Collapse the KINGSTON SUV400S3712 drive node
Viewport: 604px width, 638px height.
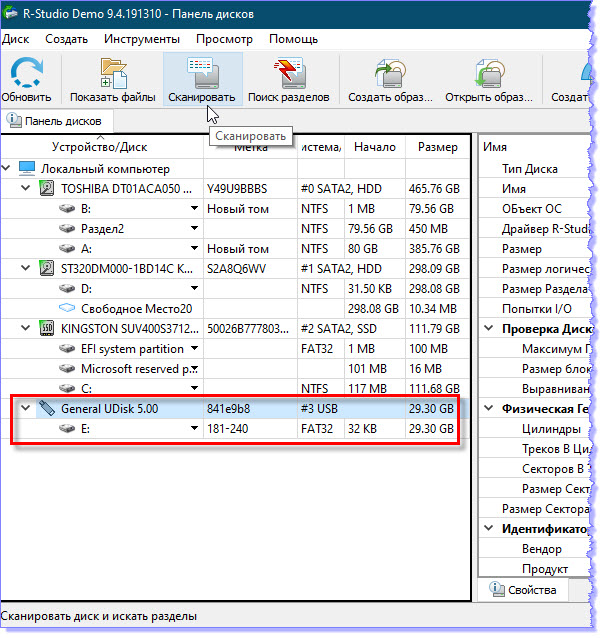pos(26,329)
